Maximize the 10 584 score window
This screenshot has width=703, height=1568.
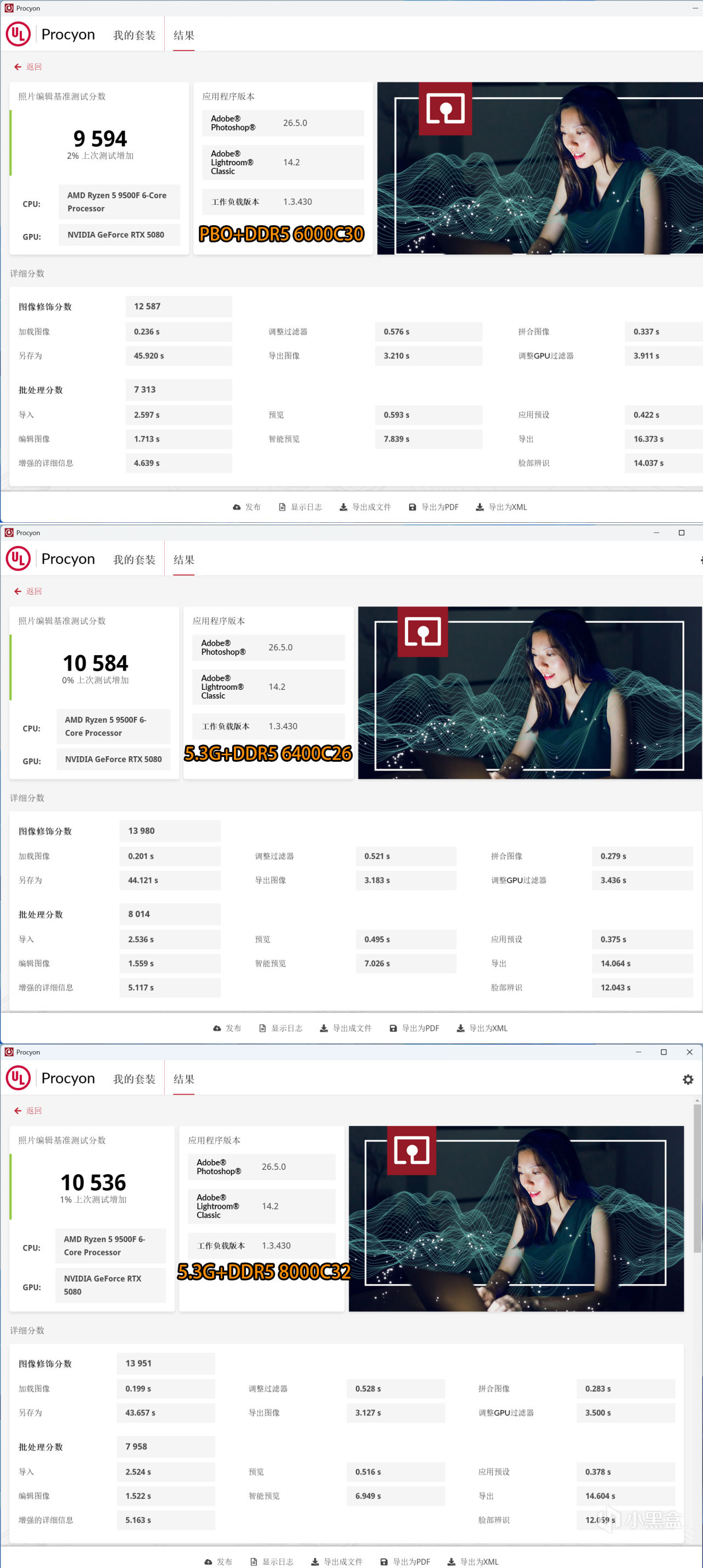tap(682, 533)
